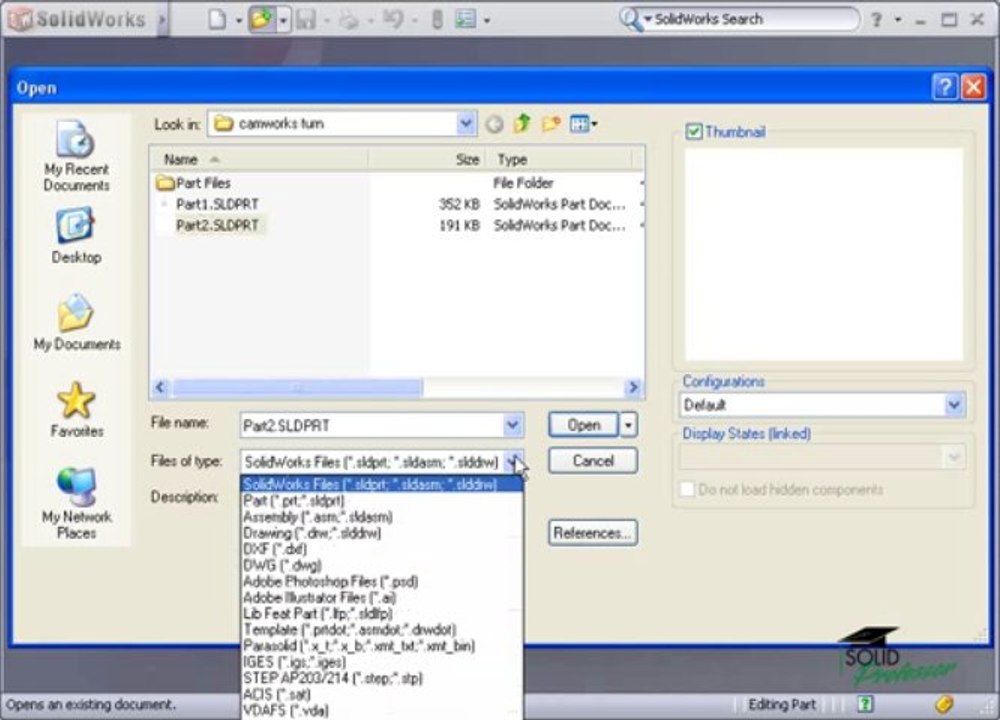Select DWG (*.dwg) file type
1000x720 pixels.
coord(381,565)
